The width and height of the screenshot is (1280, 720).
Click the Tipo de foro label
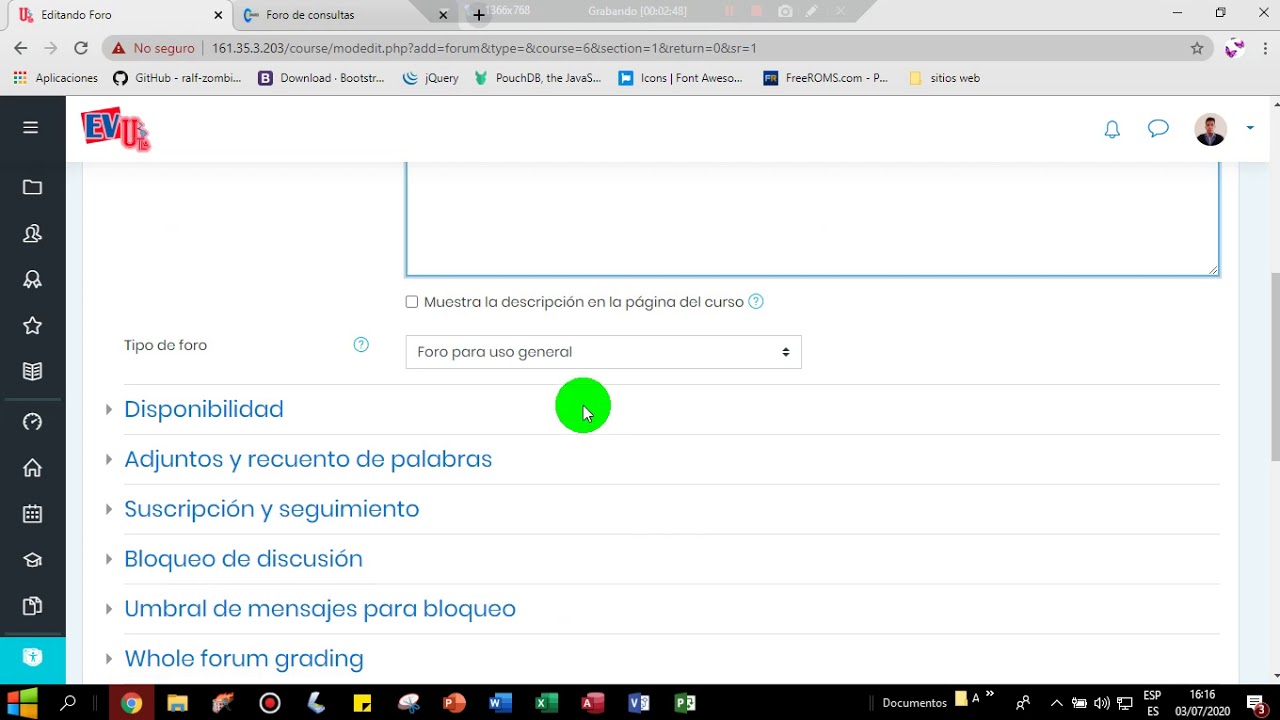pos(166,345)
